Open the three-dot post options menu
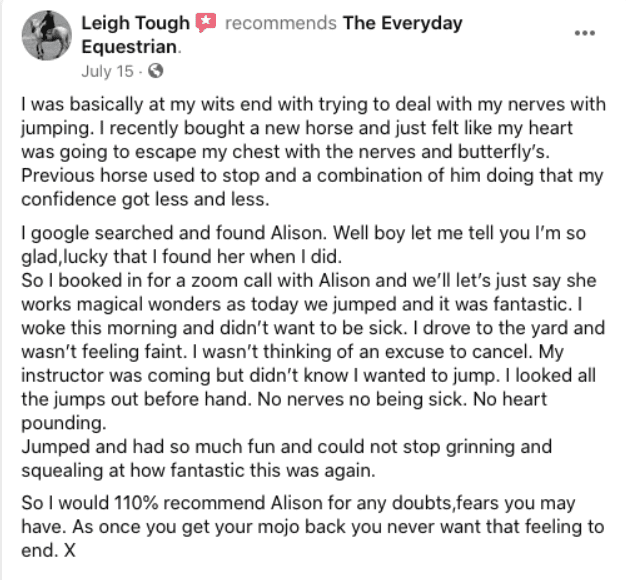This screenshot has height=580, width=626. pos(584,32)
